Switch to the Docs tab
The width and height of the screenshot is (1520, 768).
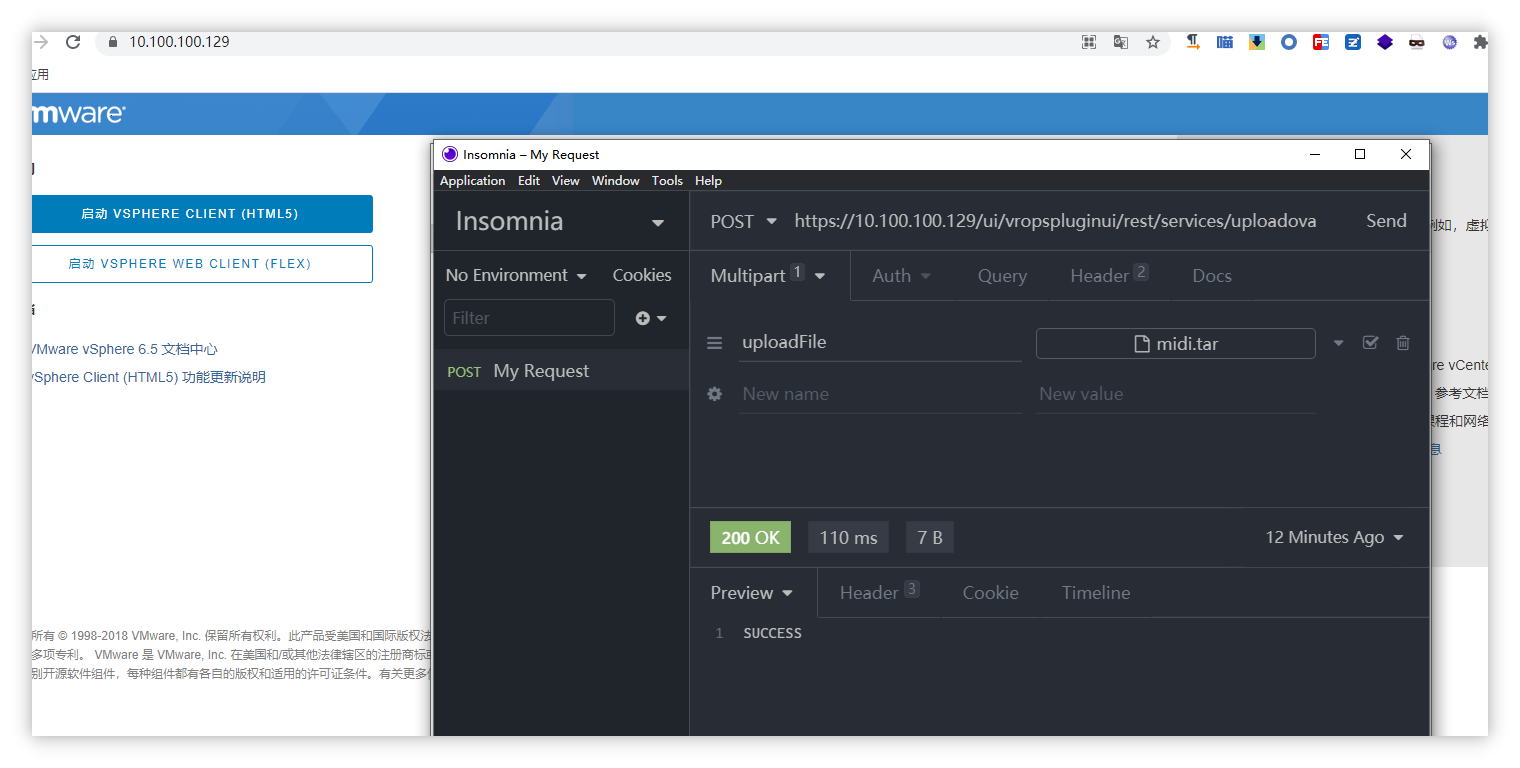coord(1212,276)
